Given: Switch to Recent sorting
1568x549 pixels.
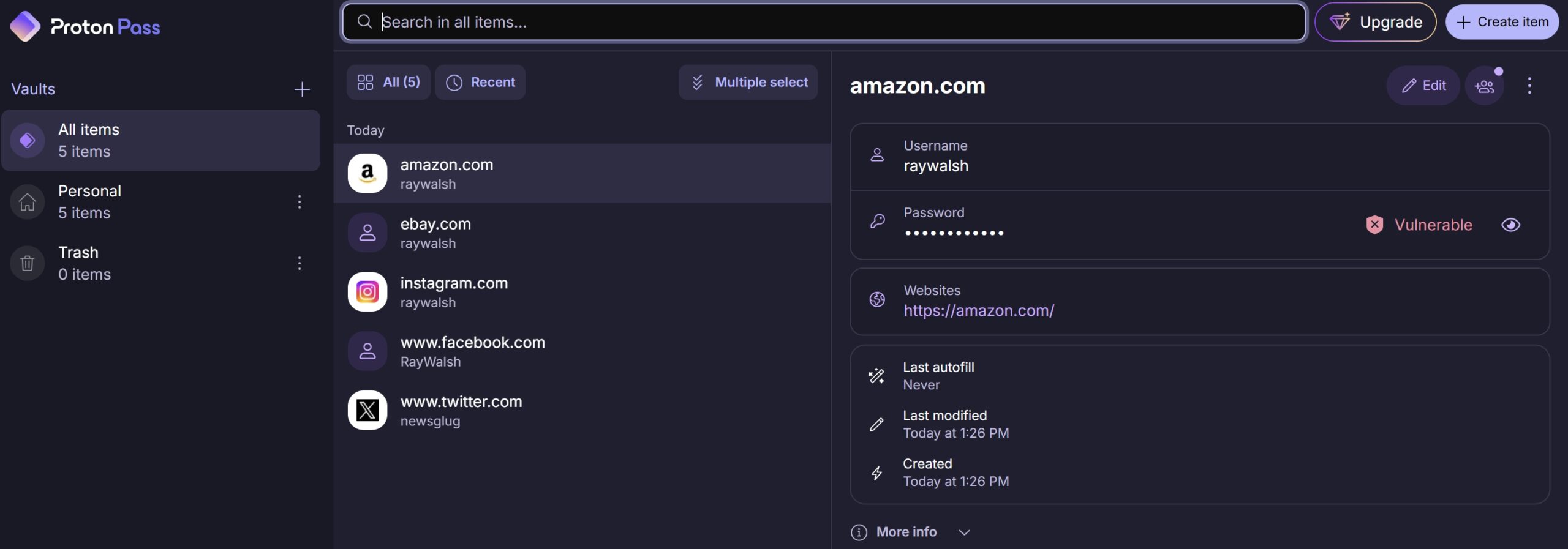Looking at the screenshot, I should click(480, 82).
